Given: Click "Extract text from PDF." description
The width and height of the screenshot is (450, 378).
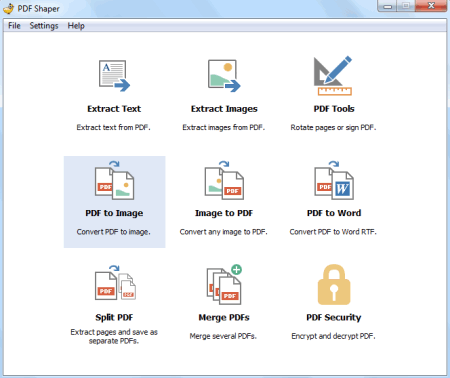Looking at the screenshot, I should (114, 127).
